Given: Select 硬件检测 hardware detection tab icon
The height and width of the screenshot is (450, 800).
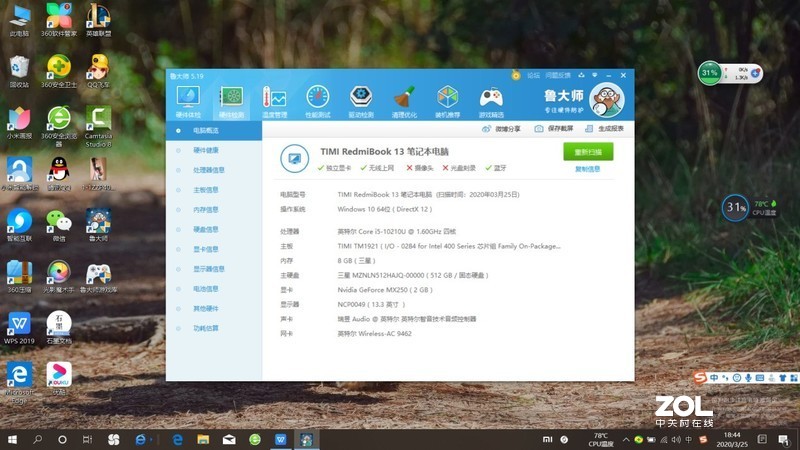Looking at the screenshot, I should coord(231,102).
